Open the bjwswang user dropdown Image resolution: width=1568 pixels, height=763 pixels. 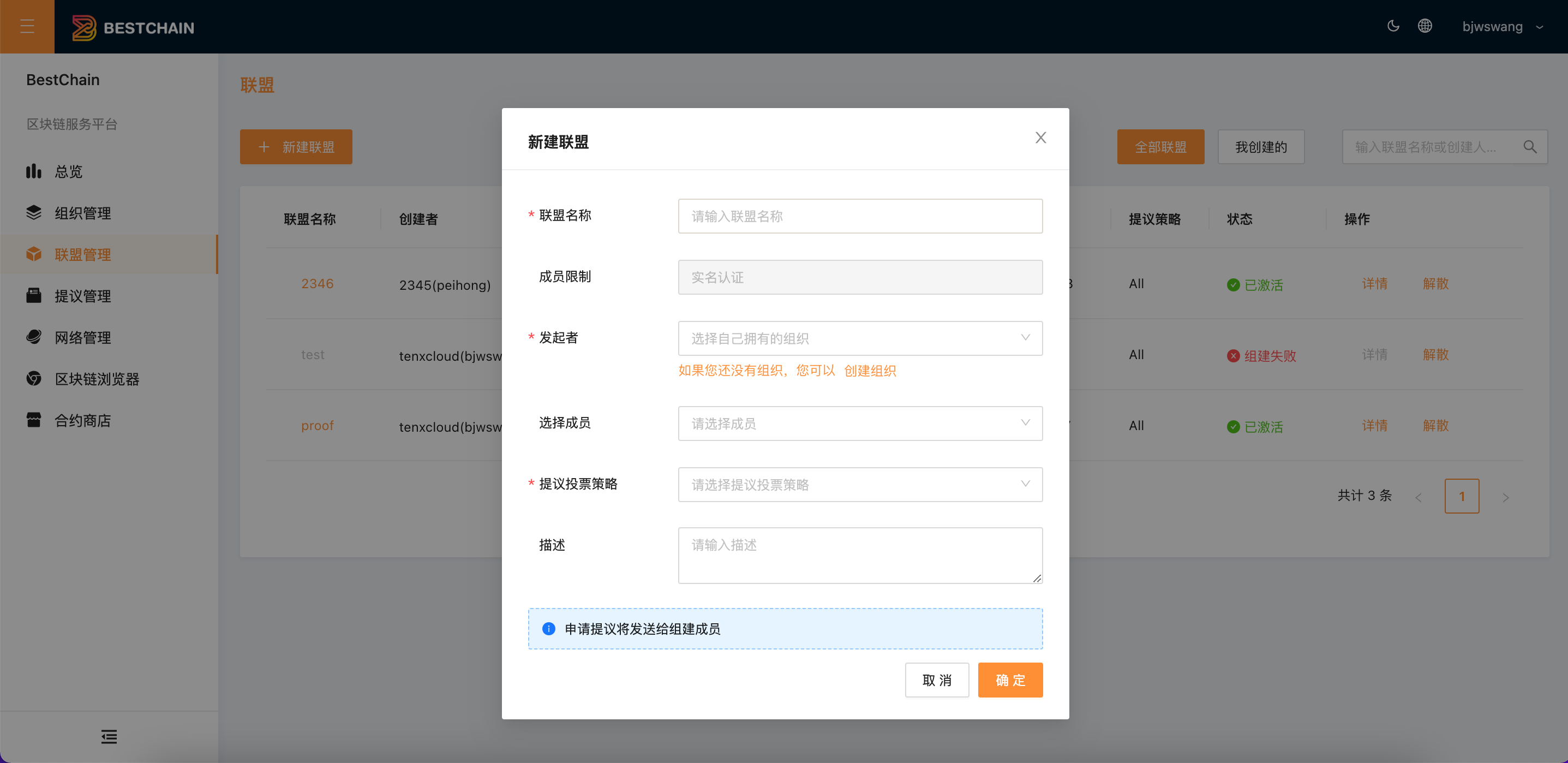(x=1503, y=27)
